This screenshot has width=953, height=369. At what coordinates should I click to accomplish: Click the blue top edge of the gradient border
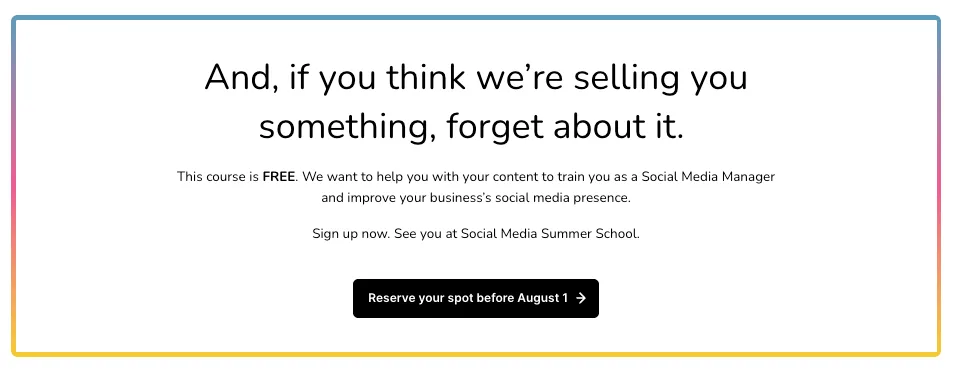click(476, 18)
